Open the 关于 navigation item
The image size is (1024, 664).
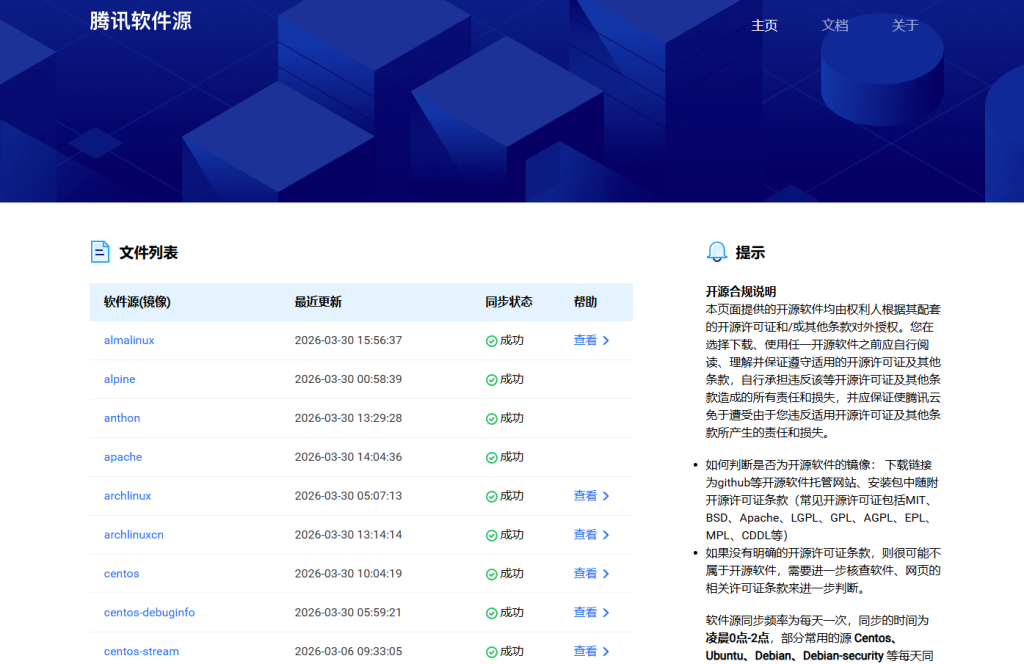point(904,26)
